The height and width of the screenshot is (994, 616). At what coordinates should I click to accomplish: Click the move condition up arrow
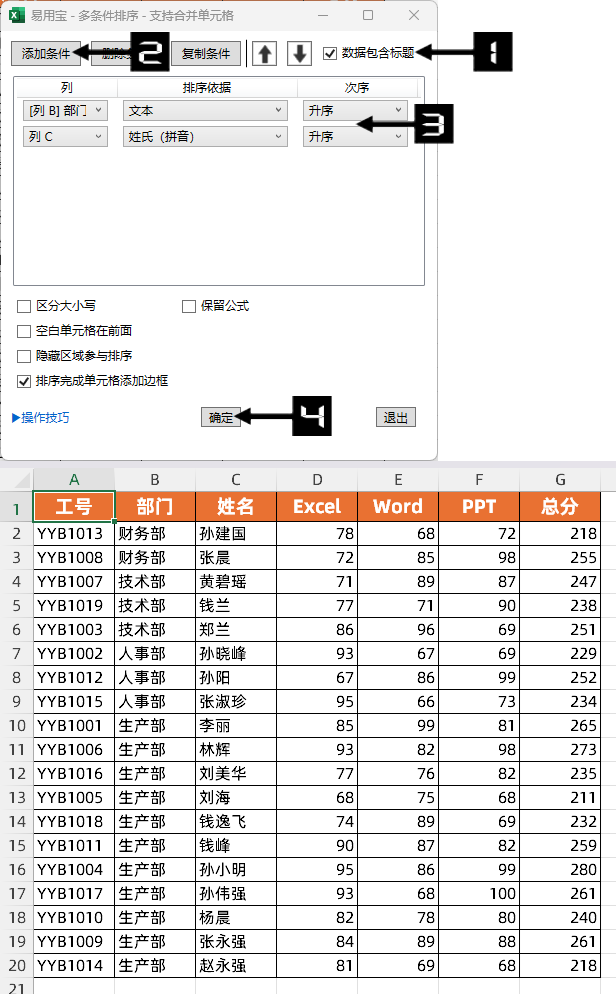tap(264, 54)
